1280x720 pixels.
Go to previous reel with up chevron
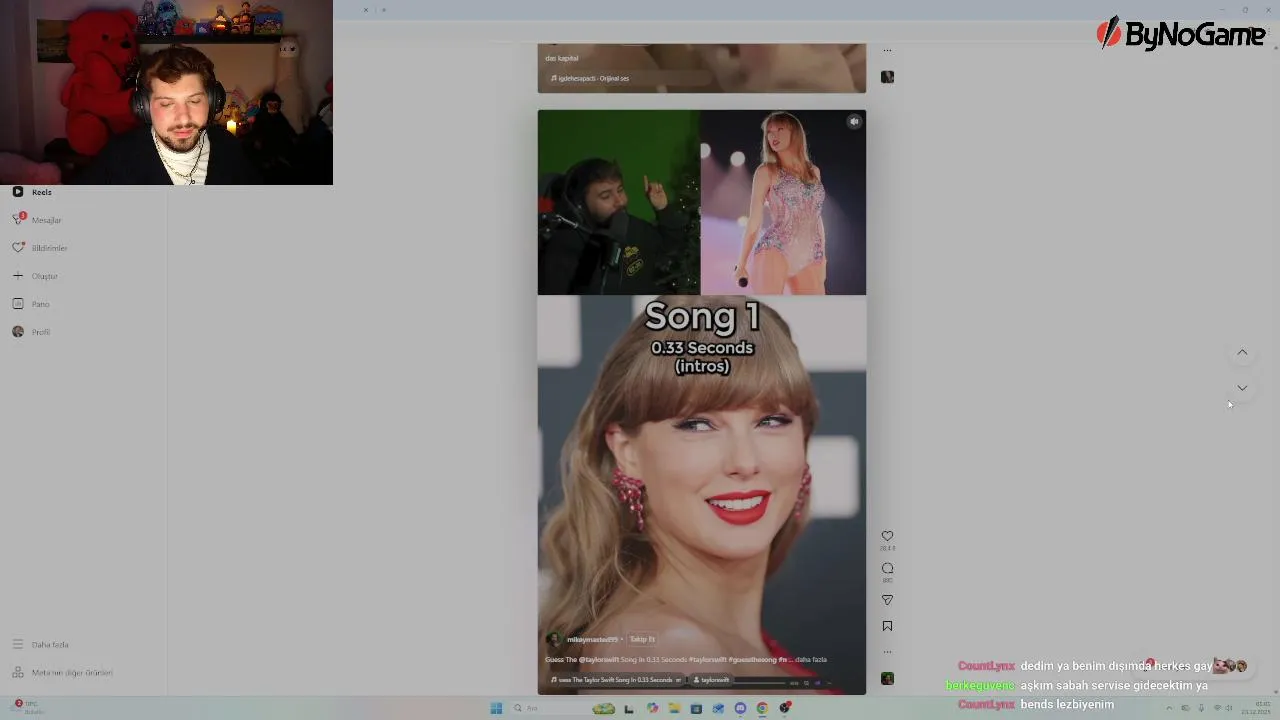click(x=1242, y=352)
